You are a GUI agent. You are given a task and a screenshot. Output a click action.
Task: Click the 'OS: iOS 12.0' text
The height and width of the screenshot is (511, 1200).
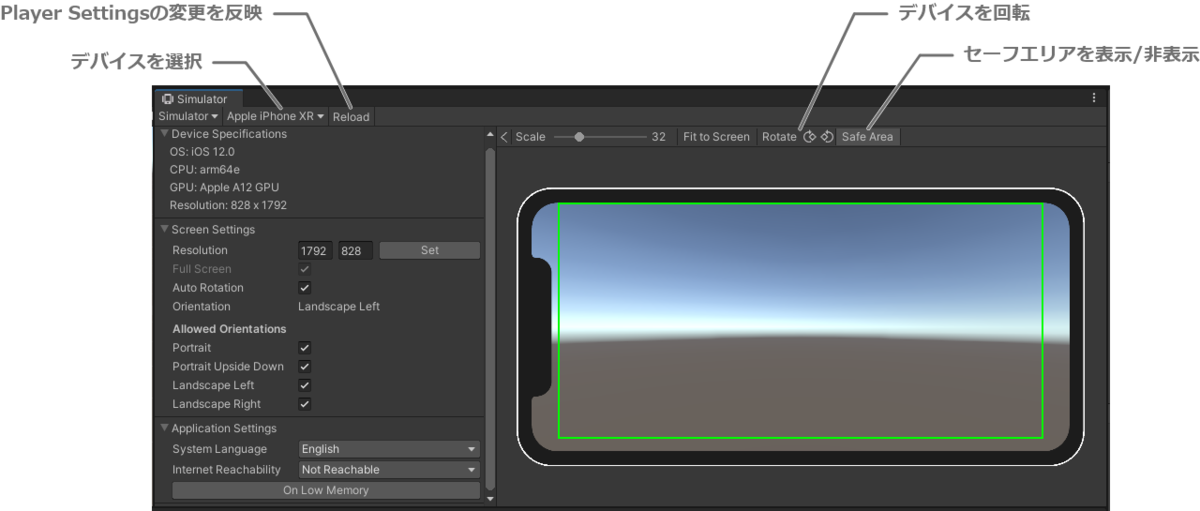tap(202, 152)
